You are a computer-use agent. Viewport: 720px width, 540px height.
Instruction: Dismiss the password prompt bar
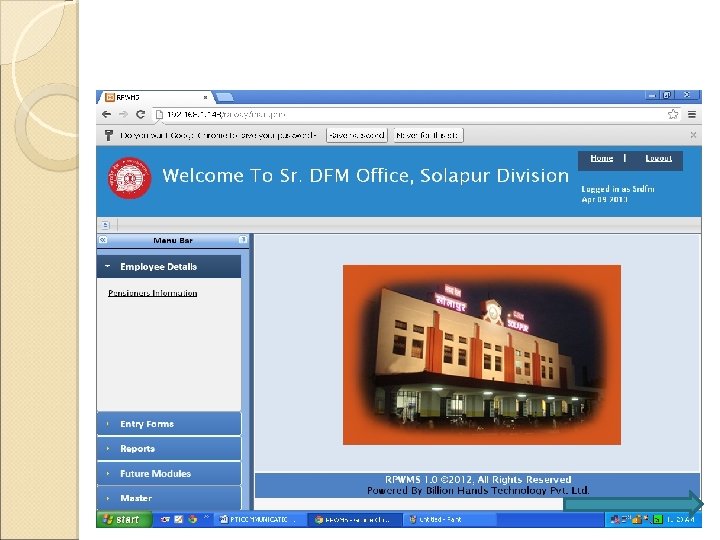(693, 135)
